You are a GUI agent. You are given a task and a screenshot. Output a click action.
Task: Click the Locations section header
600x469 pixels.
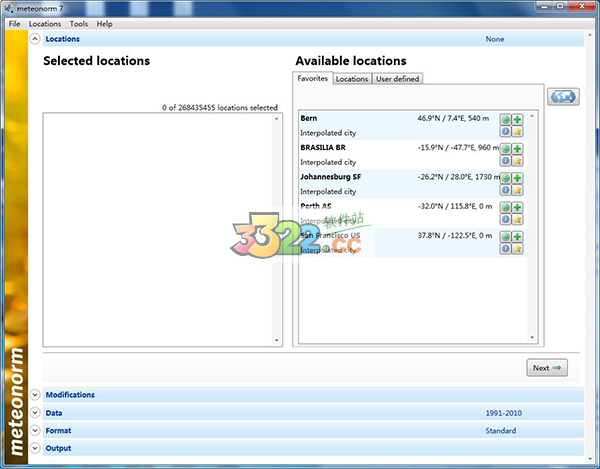(313, 39)
